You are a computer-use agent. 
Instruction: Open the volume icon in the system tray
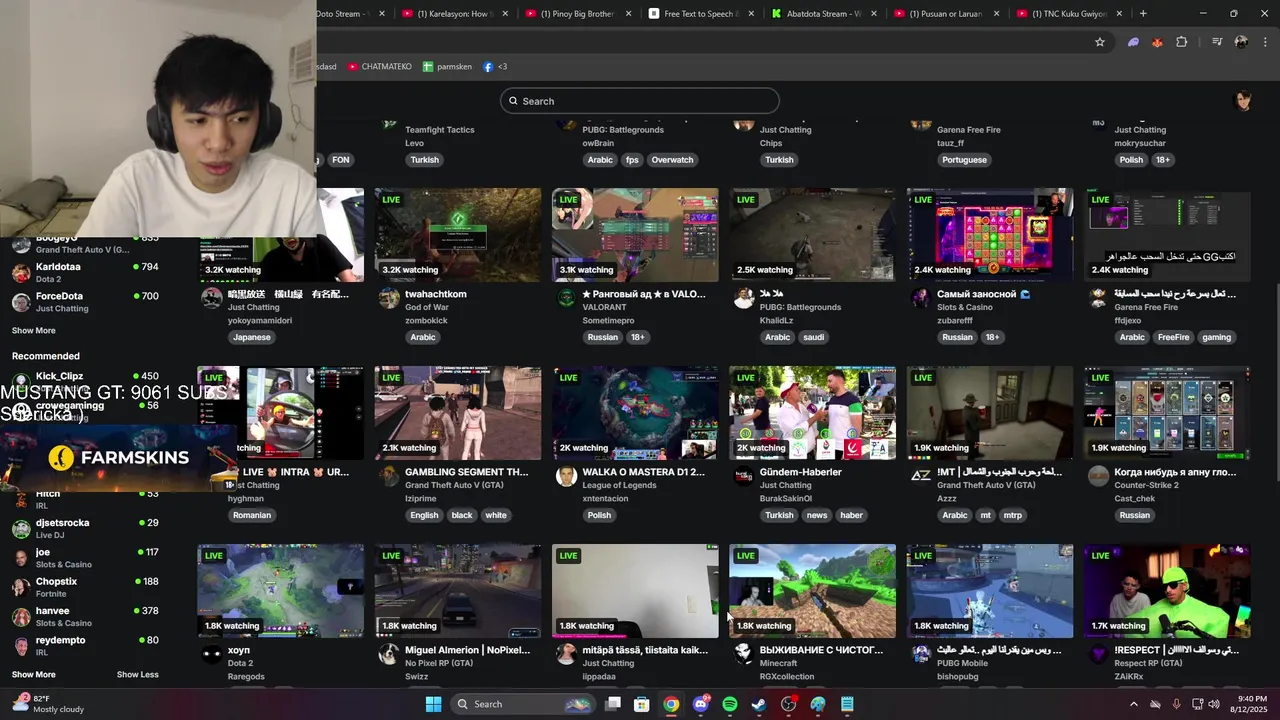point(1214,704)
